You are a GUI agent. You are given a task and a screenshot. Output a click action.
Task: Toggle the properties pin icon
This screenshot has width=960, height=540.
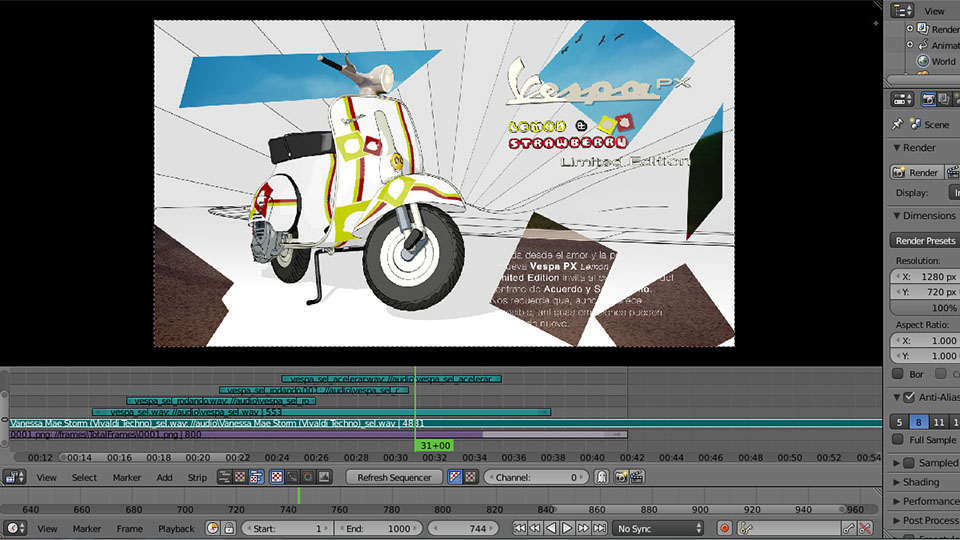point(897,124)
